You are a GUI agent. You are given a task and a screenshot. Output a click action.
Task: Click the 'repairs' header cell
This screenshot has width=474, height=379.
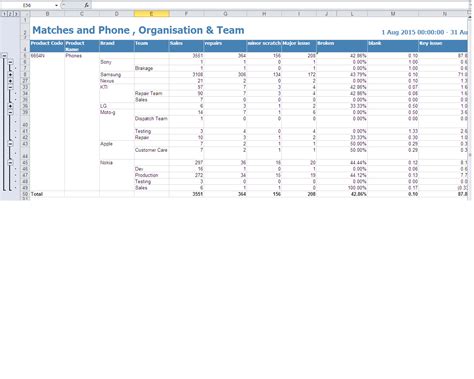pyautogui.click(x=225, y=46)
